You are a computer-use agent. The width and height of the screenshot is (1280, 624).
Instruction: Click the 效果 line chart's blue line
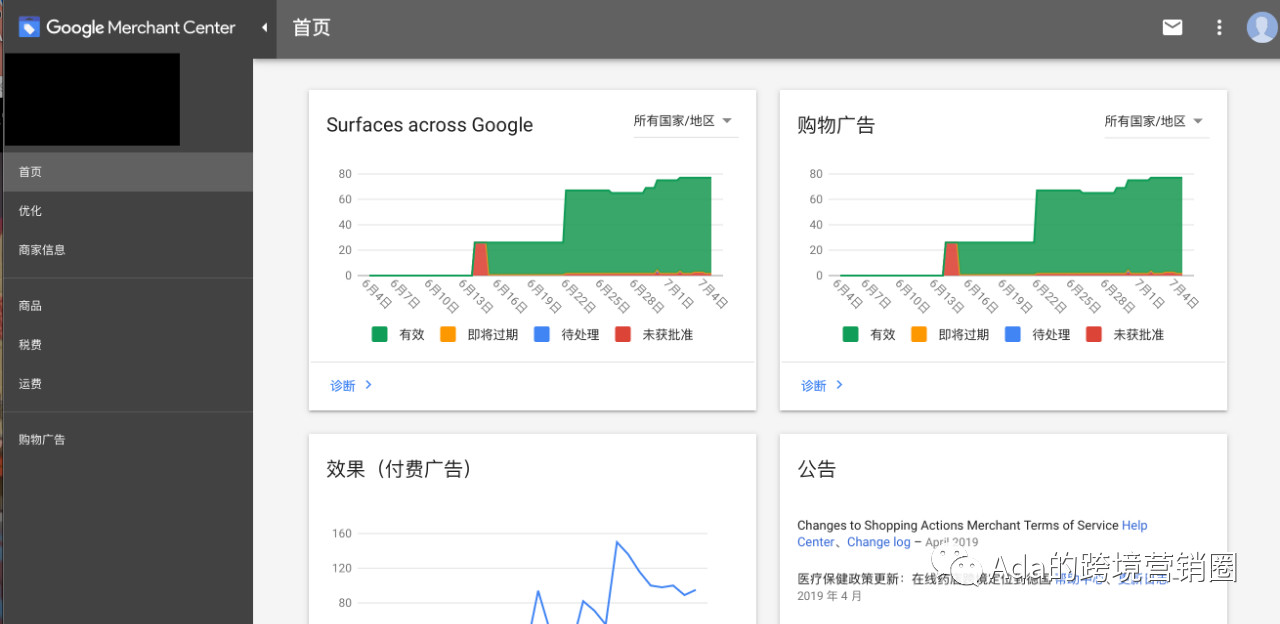(617, 542)
